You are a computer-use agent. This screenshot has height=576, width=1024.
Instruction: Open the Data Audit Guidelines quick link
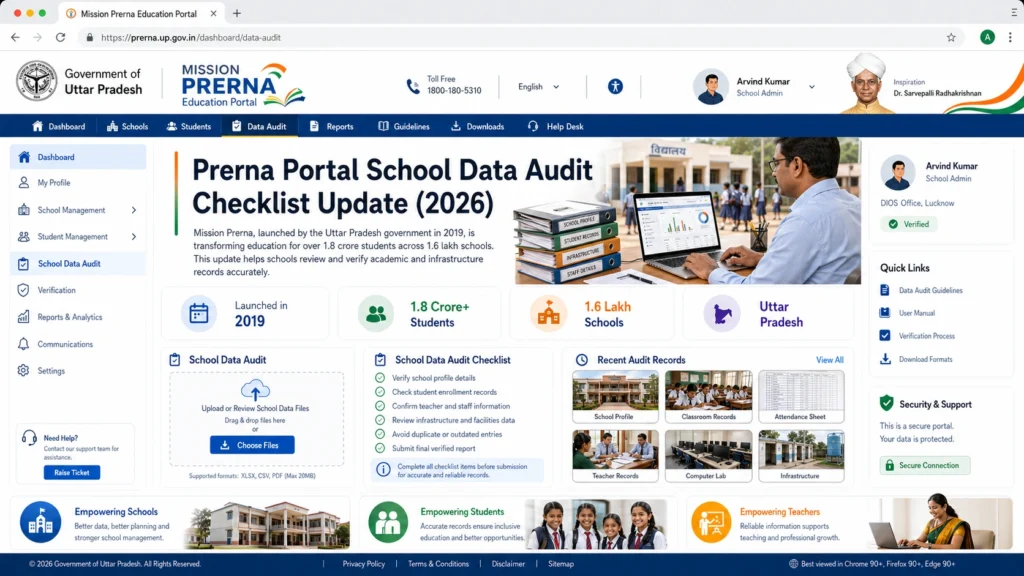[x=921, y=290]
